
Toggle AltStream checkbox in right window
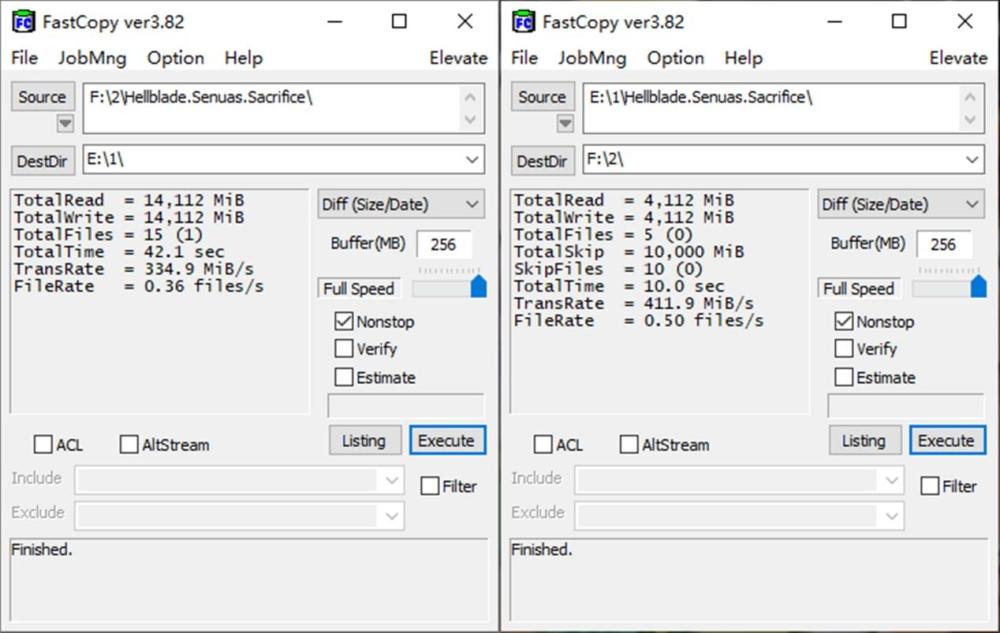tap(629, 444)
